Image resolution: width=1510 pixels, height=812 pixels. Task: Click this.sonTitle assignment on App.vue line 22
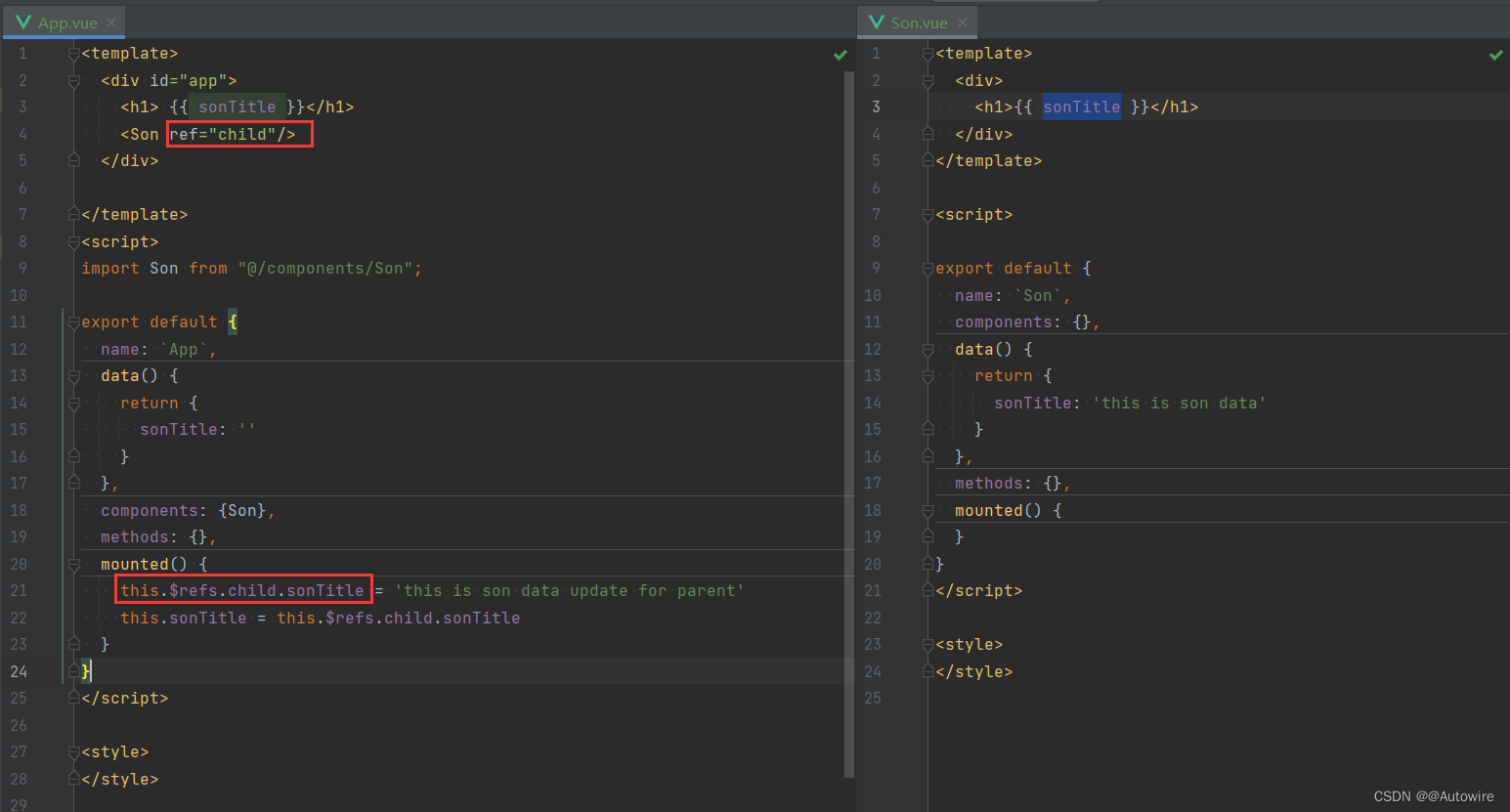[x=320, y=619]
